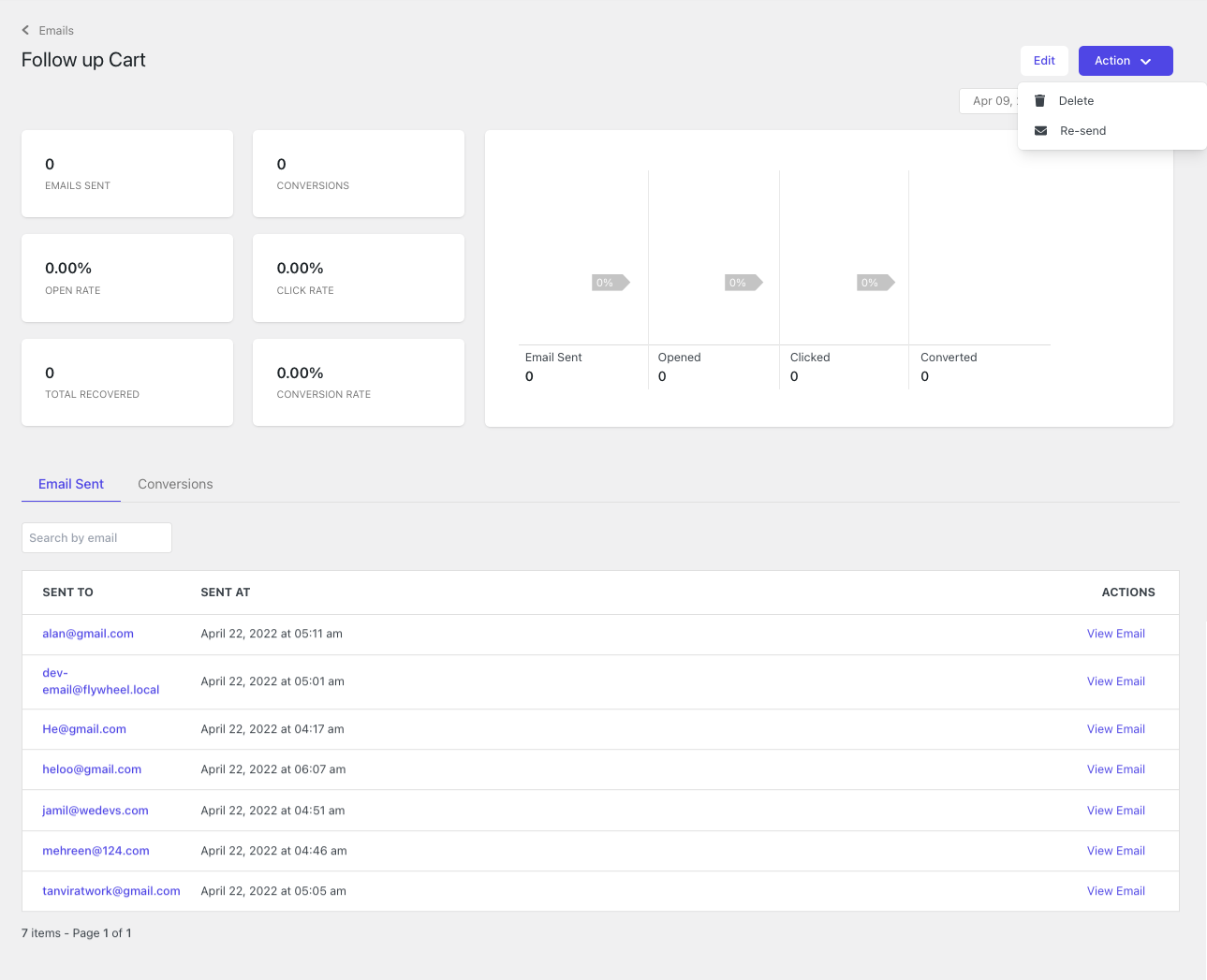
Task: Switch to the Conversions tab
Action: click(175, 484)
